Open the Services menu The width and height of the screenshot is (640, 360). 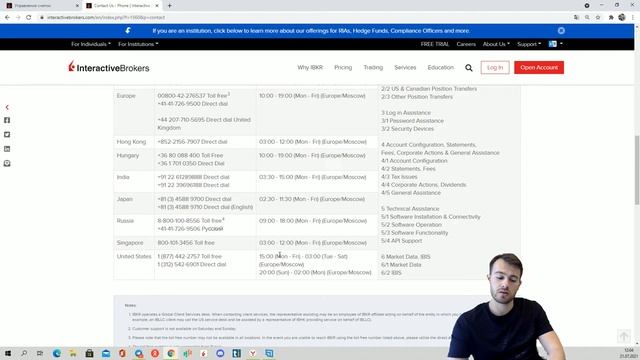click(405, 67)
